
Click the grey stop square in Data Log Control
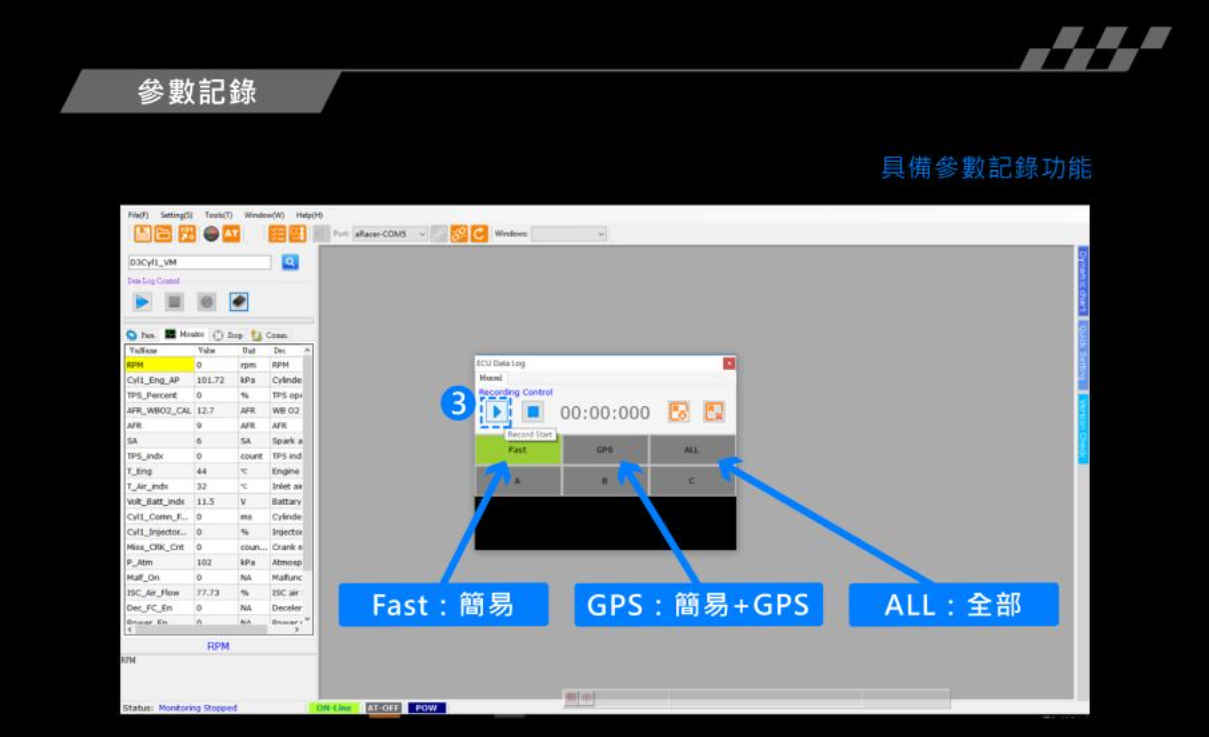click(x=174, y=301)
